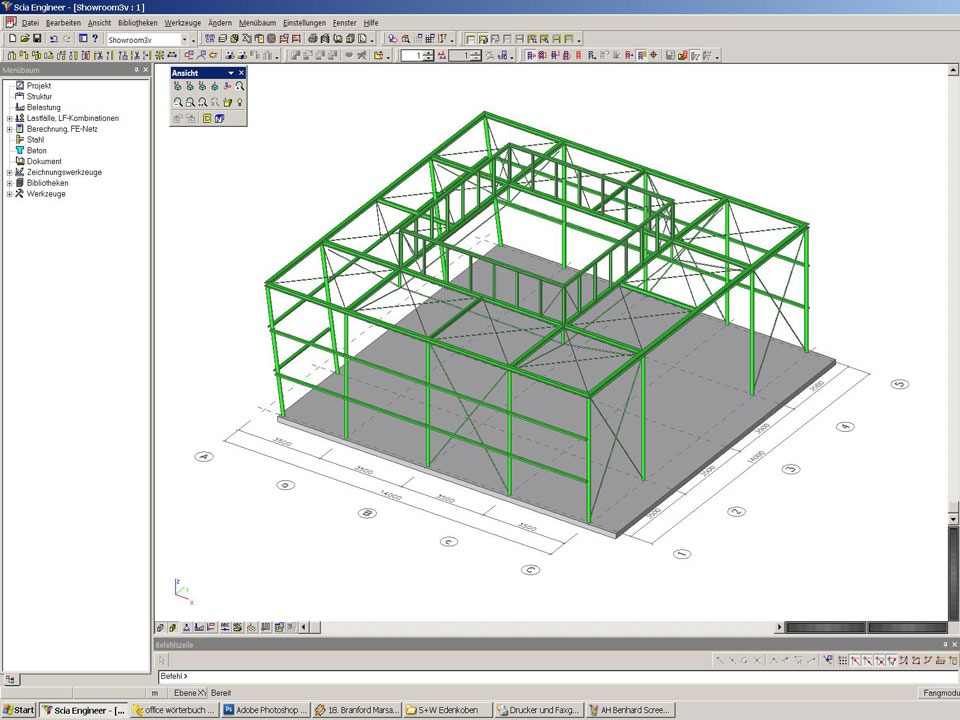
Task: Click the lightbulb icon in Ansicht panel
Action: click(240, 102)
